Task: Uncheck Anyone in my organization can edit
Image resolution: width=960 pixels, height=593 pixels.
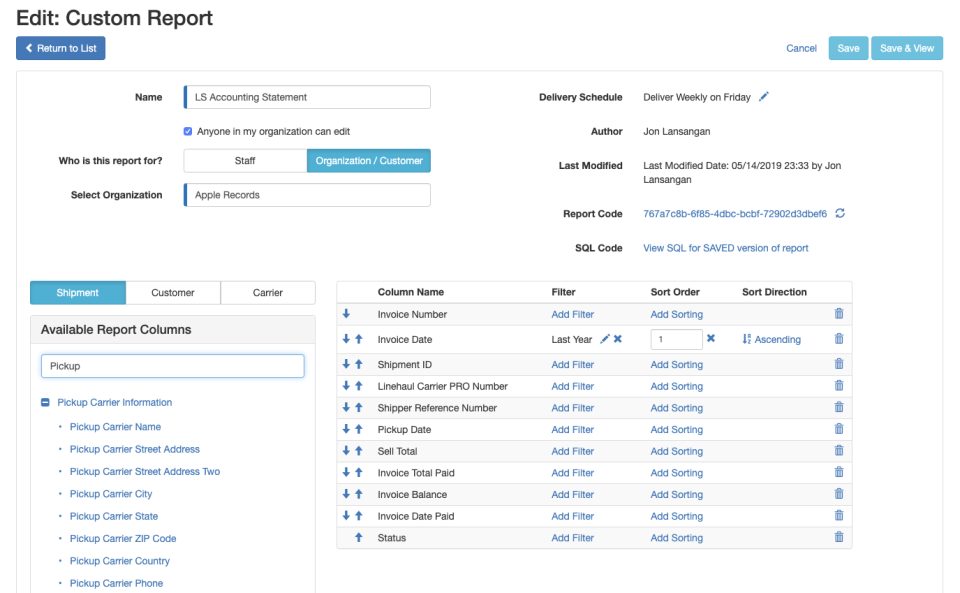Action: click(x=188, y=131)
